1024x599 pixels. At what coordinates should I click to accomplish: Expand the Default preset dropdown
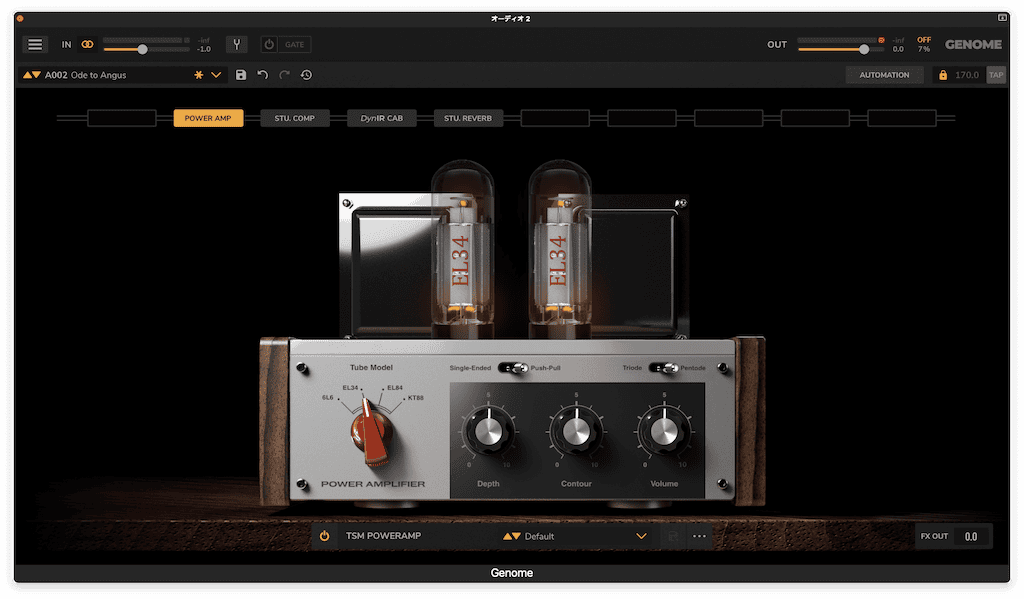[641, 536]
